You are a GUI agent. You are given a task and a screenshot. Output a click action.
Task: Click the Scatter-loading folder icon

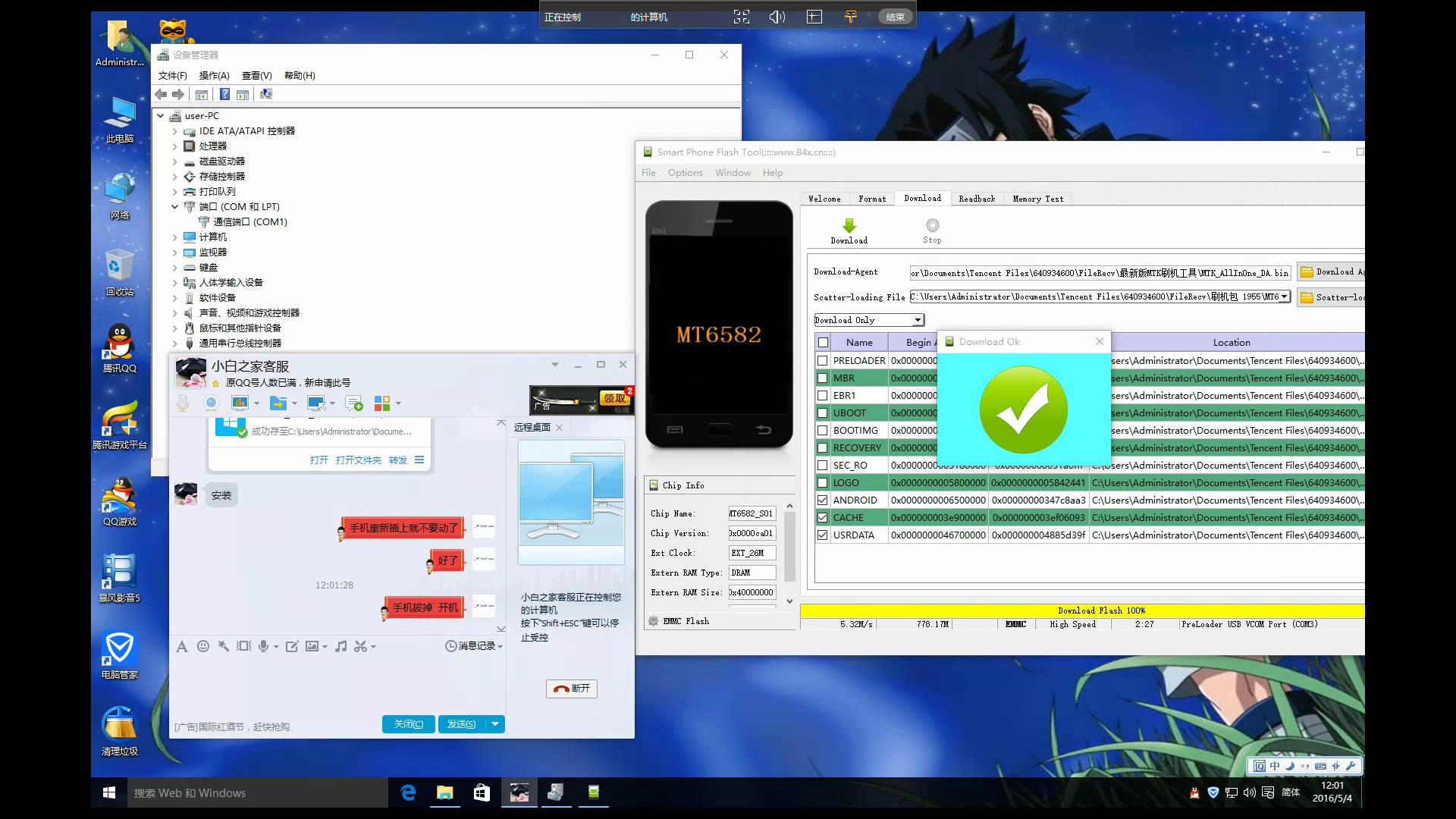point(1307,297)
